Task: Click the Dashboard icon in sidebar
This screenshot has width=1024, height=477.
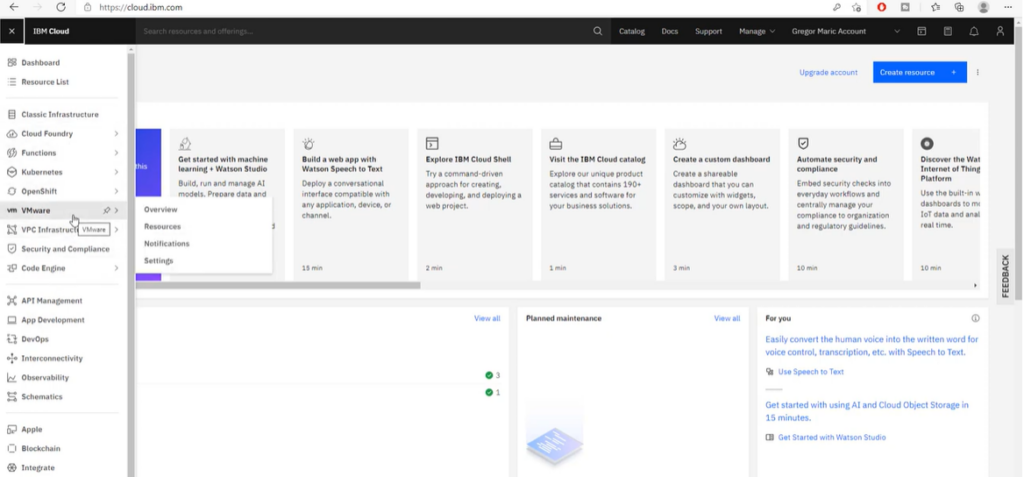Action: pos(11,63)
